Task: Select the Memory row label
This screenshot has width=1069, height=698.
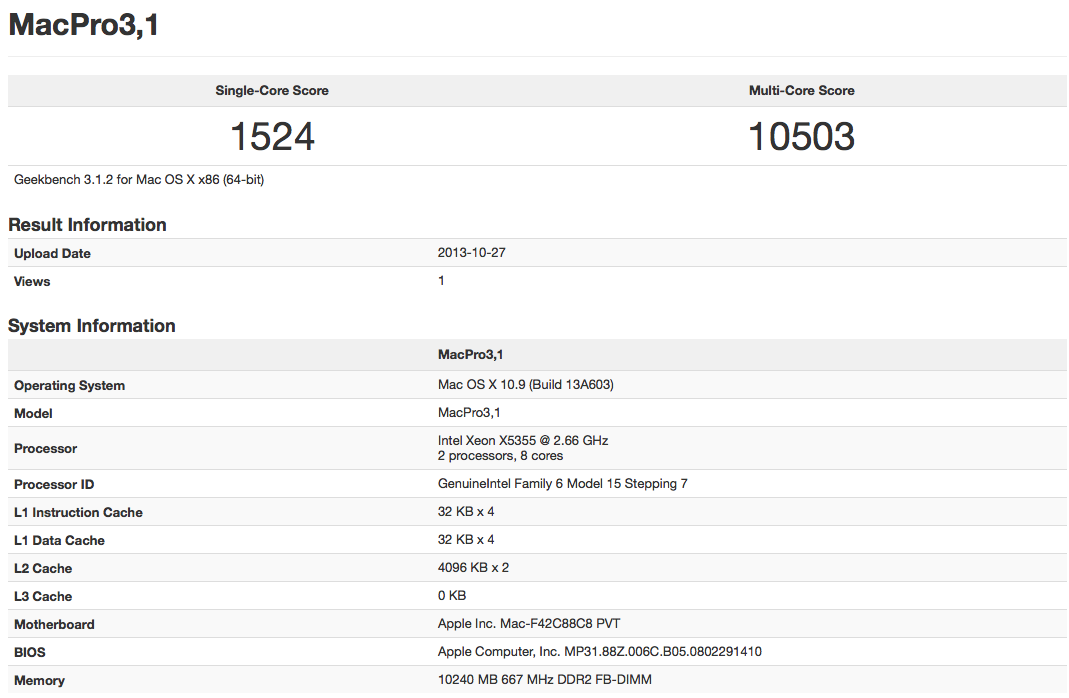Action: click(x=40, y=680)
